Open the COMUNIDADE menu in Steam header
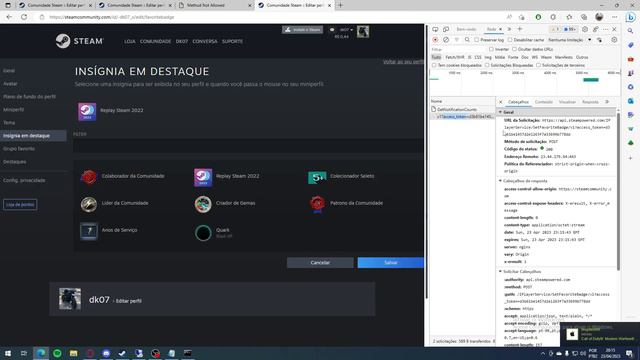Screen dimensions: 640x360 click(x=156, y=41)
